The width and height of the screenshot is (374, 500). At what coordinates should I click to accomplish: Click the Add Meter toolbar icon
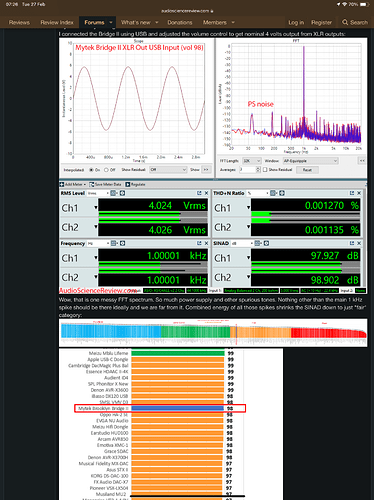tap(62, 184)
